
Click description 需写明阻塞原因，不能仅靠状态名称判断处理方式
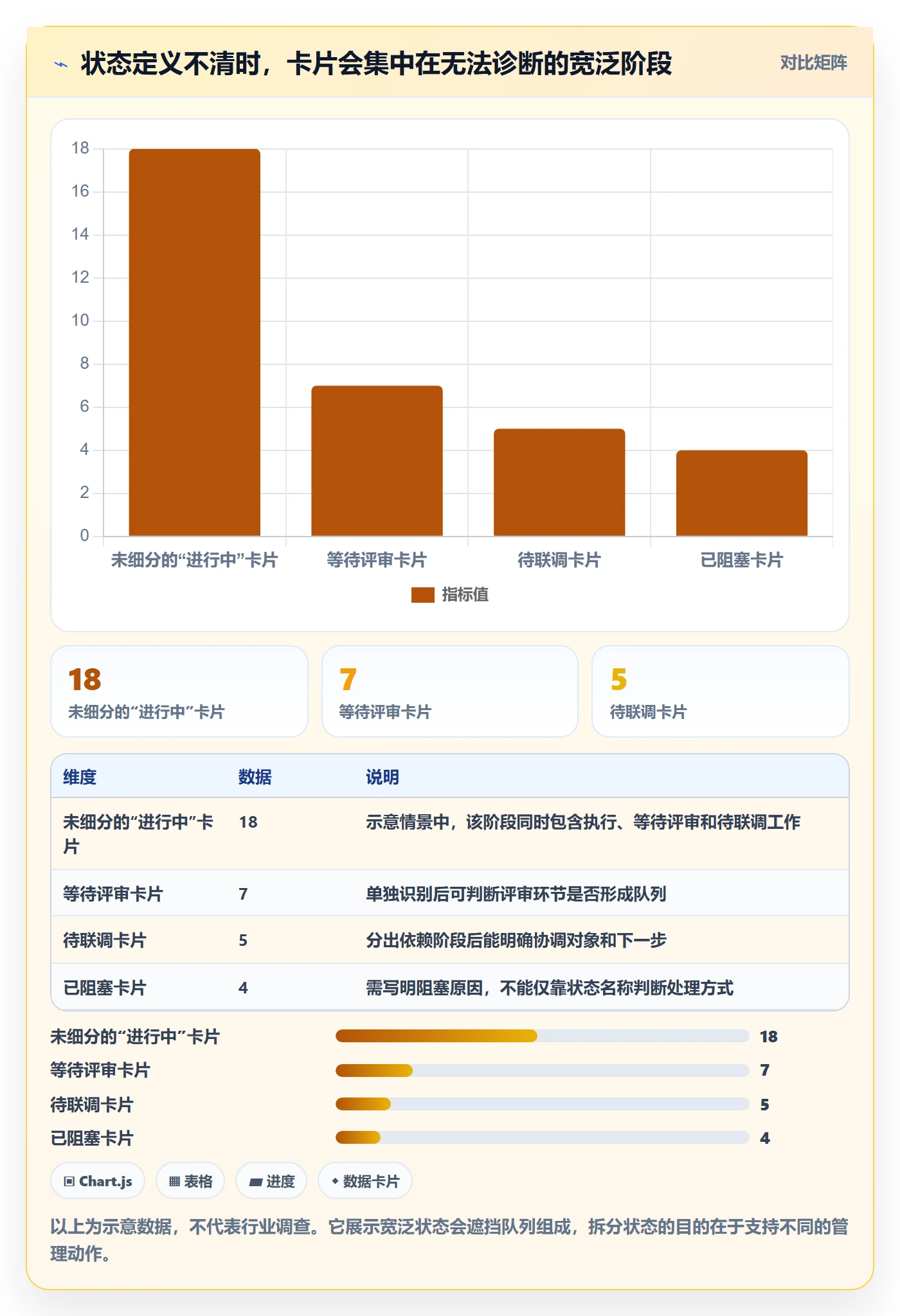pos(550,988)
